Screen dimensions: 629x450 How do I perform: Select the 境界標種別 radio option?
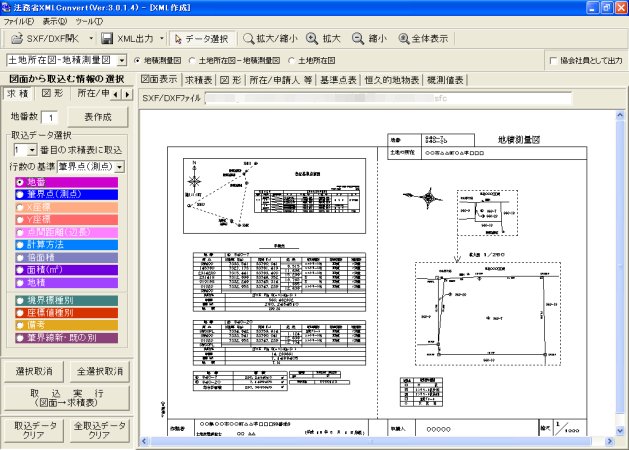click(x=20, y=300)
